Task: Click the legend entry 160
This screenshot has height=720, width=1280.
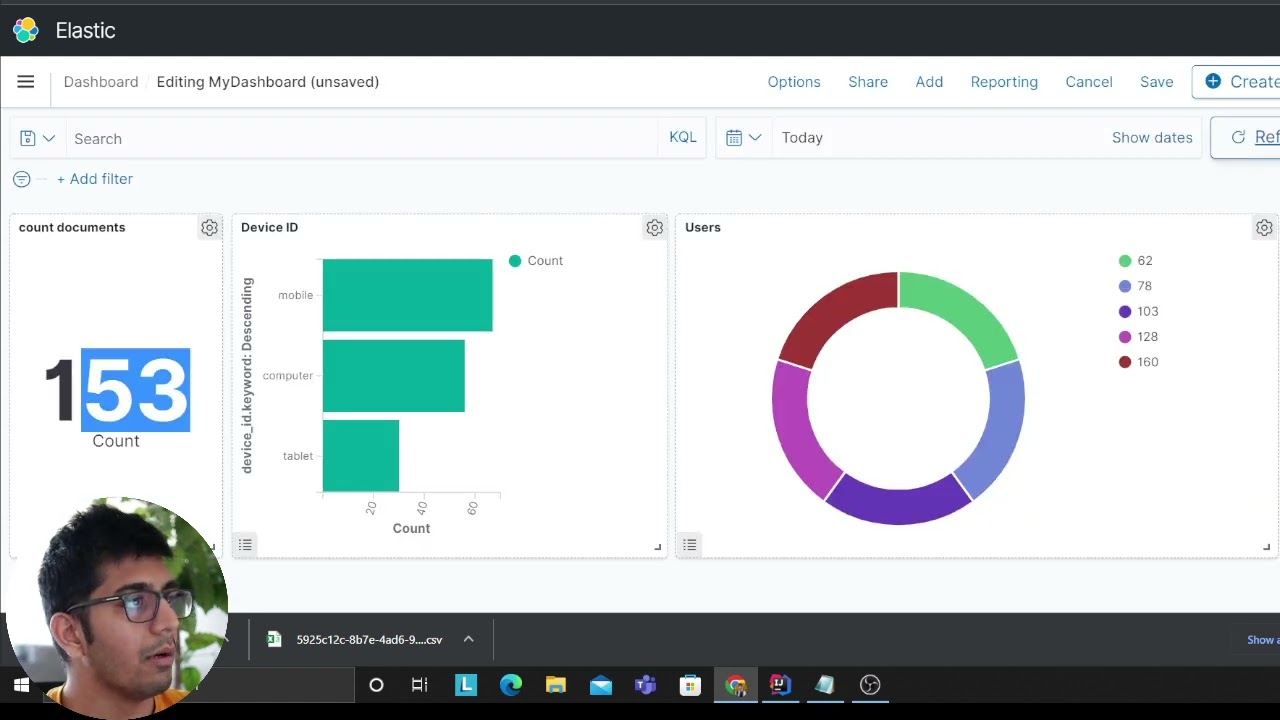Action: (x=1139, y=362)
